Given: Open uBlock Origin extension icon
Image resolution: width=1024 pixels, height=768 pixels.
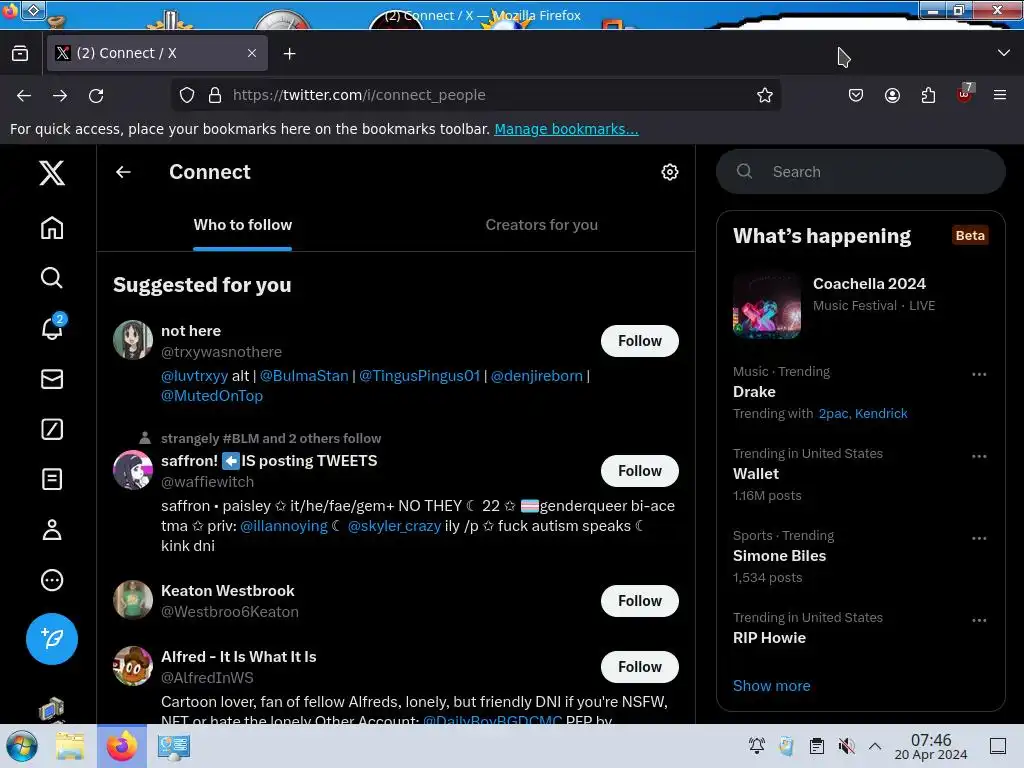Looking at the screenshot, I should click(x=965, y=93).
